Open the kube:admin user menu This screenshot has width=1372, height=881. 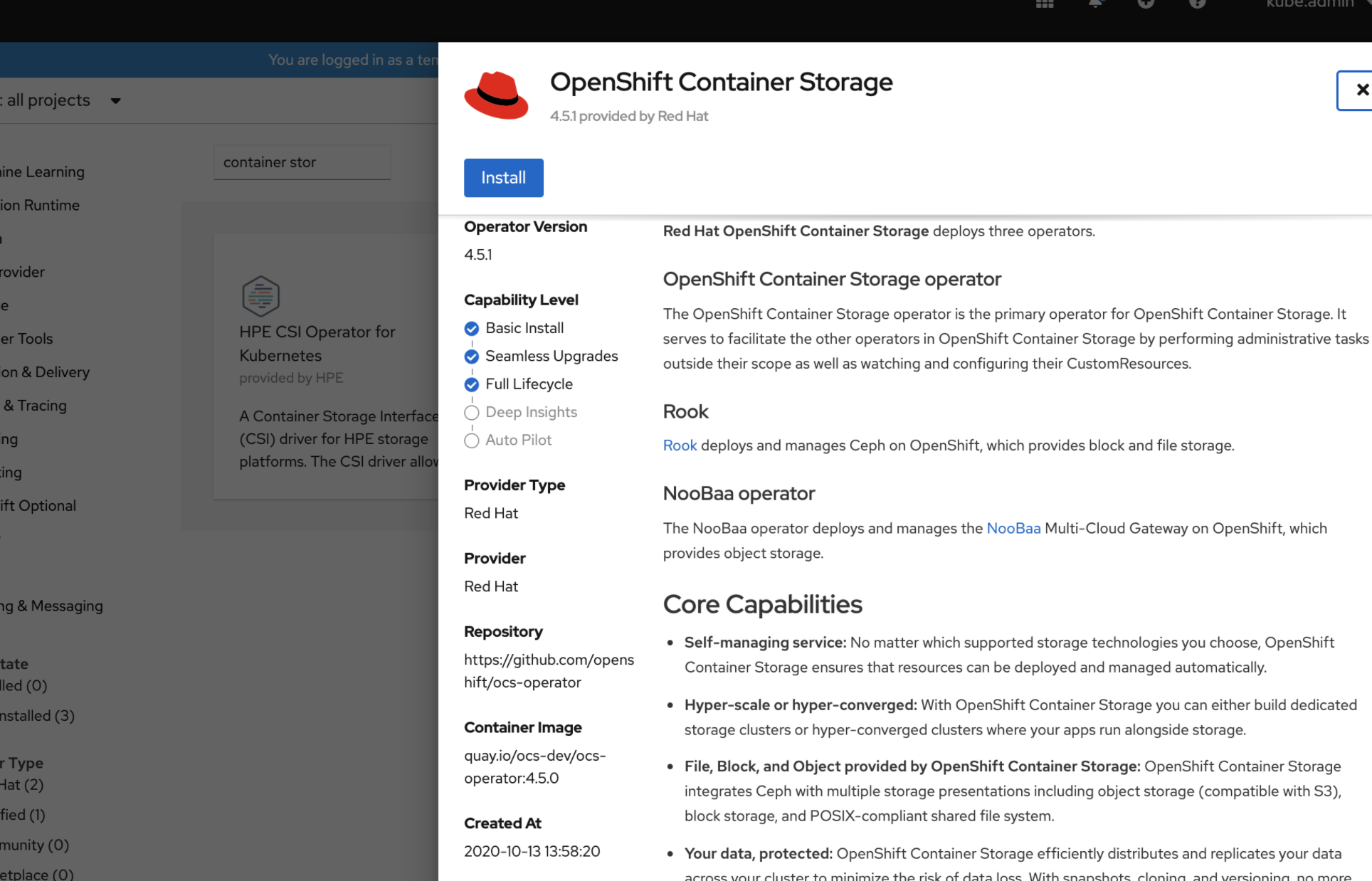[x=1308, y=4]
